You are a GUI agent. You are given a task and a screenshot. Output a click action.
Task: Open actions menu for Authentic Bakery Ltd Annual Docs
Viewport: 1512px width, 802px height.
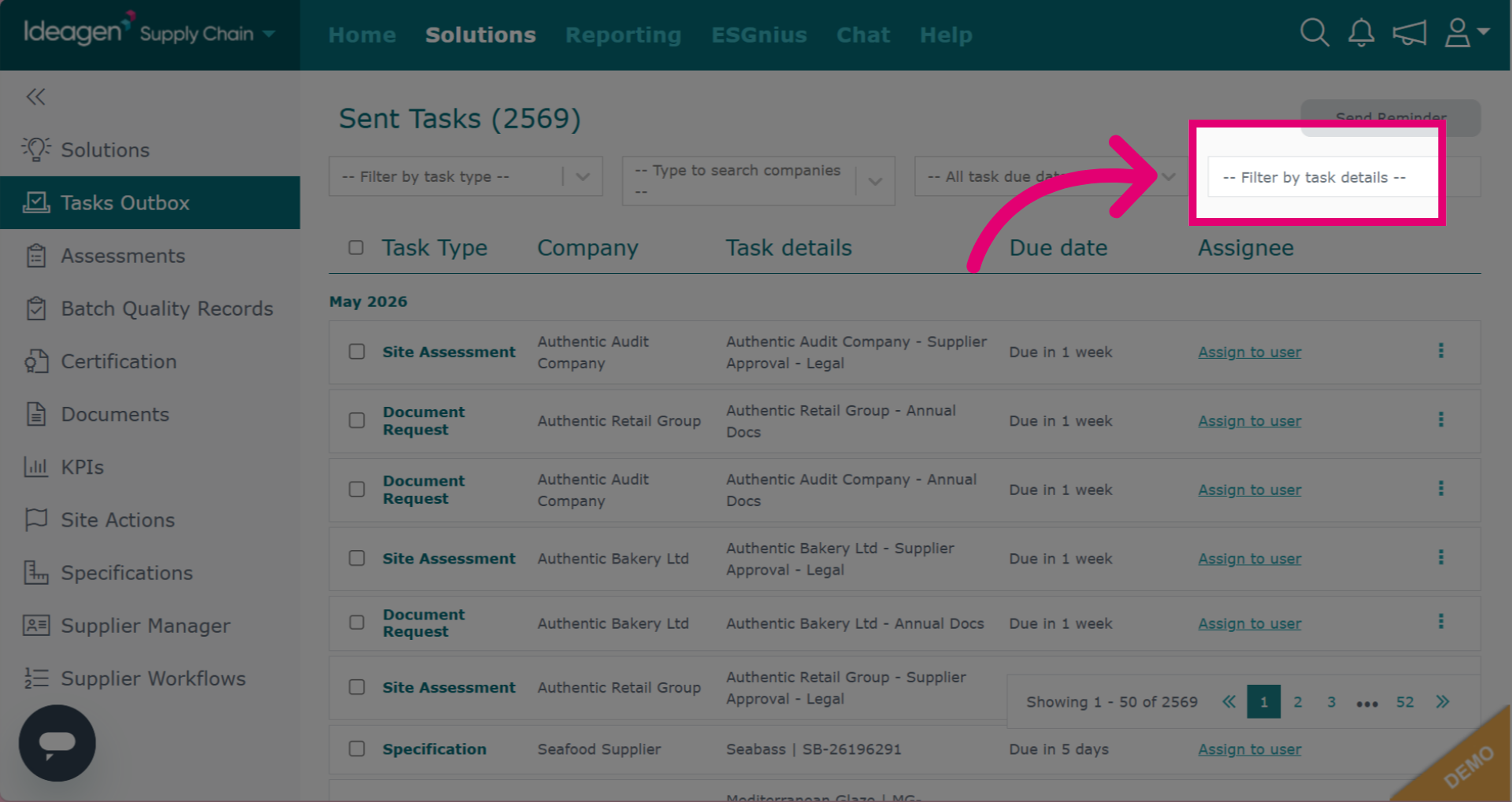pyautogui.click(x=1441, y=622)
